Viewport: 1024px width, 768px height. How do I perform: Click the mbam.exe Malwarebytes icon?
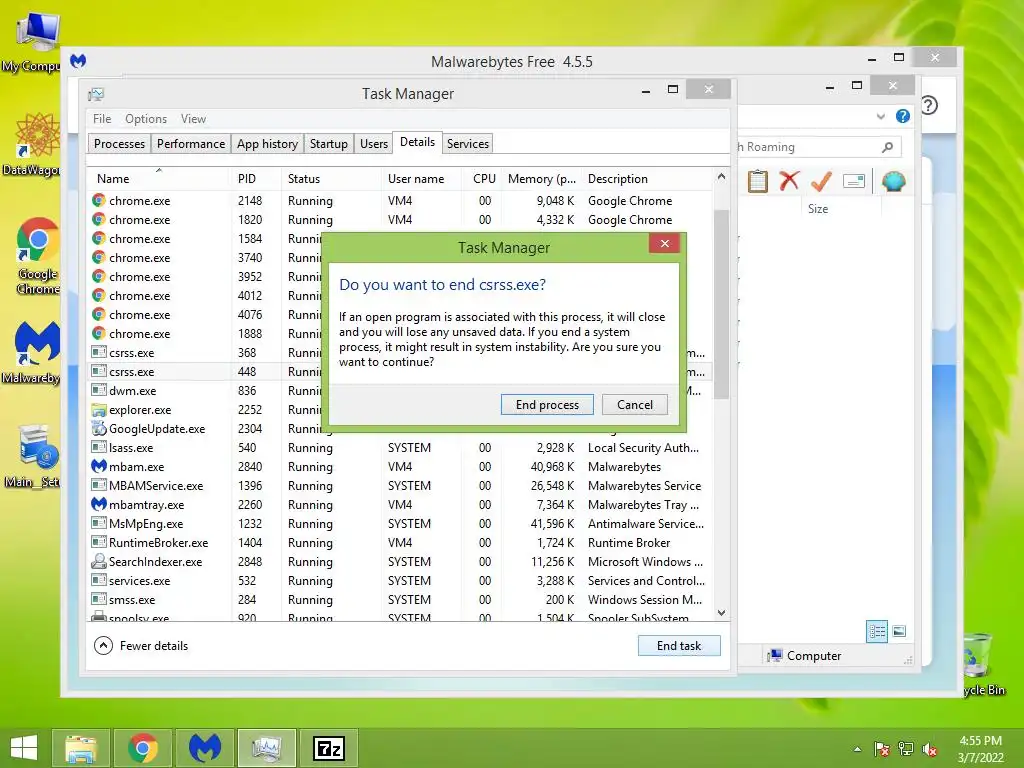[99, 466]
